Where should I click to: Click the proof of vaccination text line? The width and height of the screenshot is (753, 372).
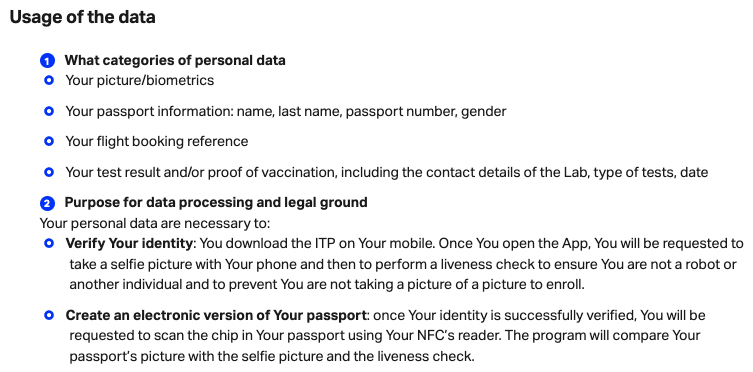(x=387, y=172)
